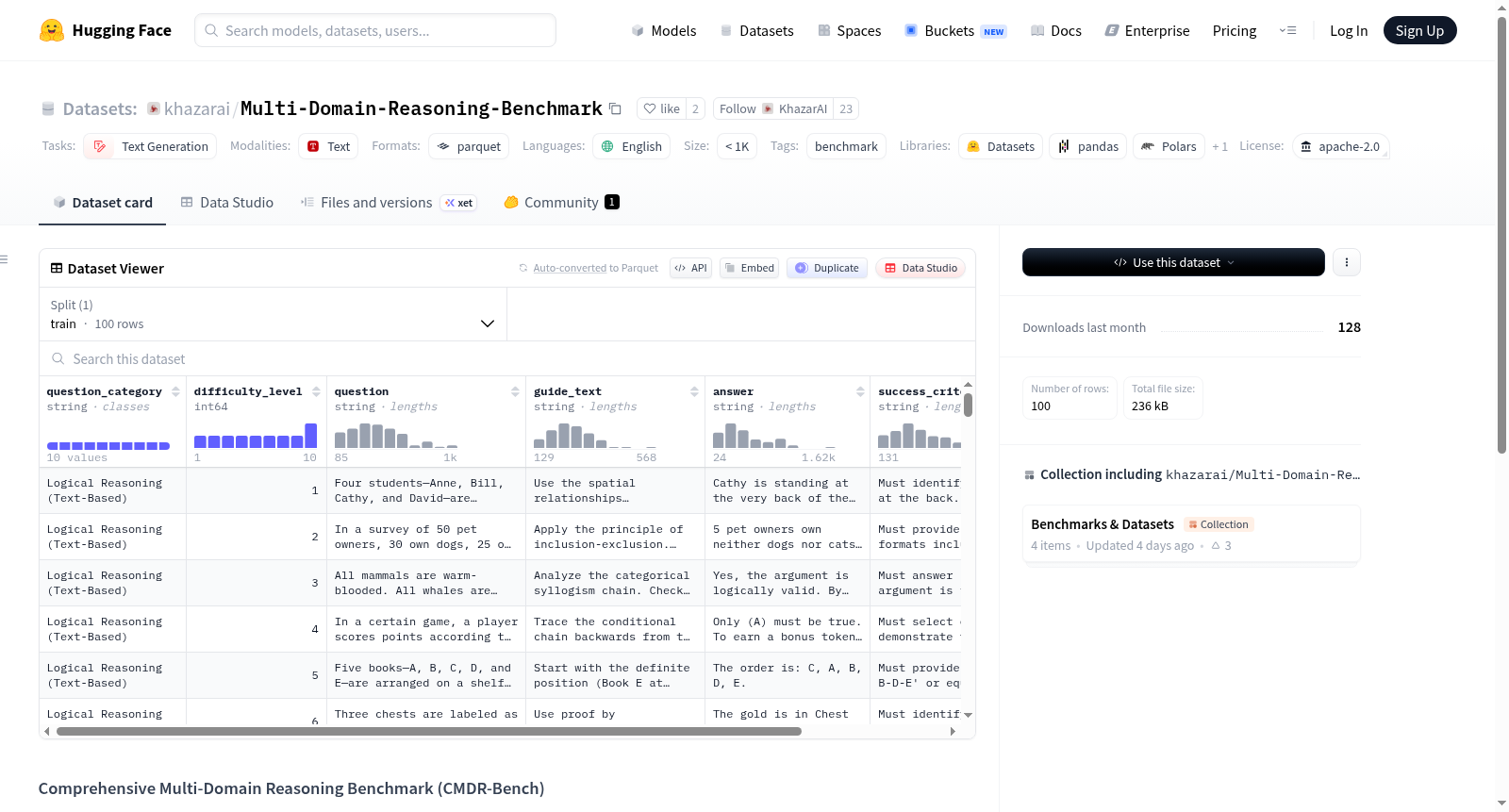
Task: Click the khazarai owner avatar icon
Action: [x=154, y=108]
